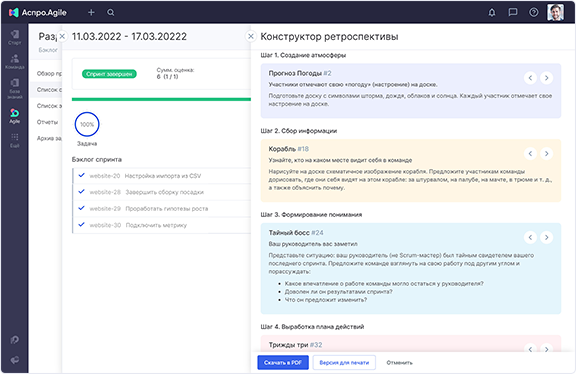The image size is (576, 374).
Task: Click heading Шаг 2. Сбор информации
Action: pyautogui.click(x=299, y=131)
